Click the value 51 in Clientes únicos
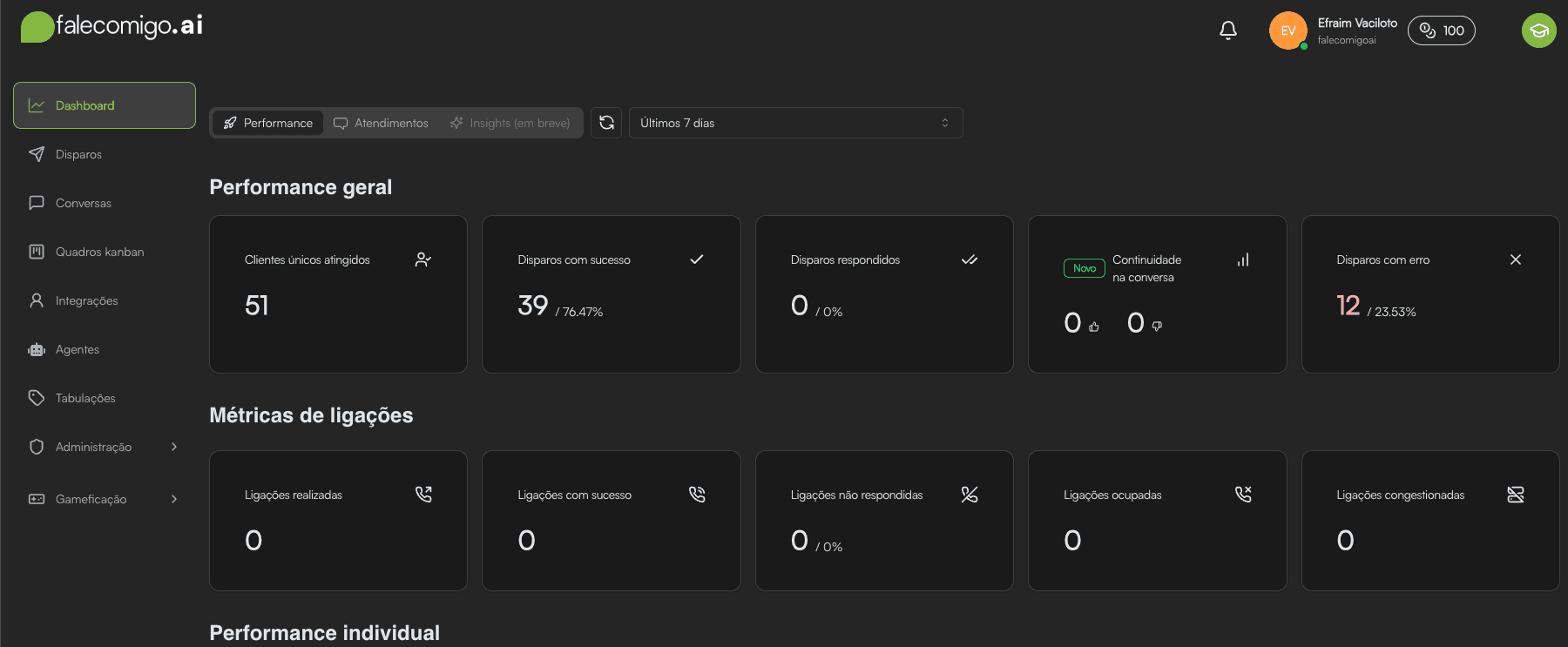Image resolution: width=1568 pixels, height=647 pixels. tap(257, 306)
